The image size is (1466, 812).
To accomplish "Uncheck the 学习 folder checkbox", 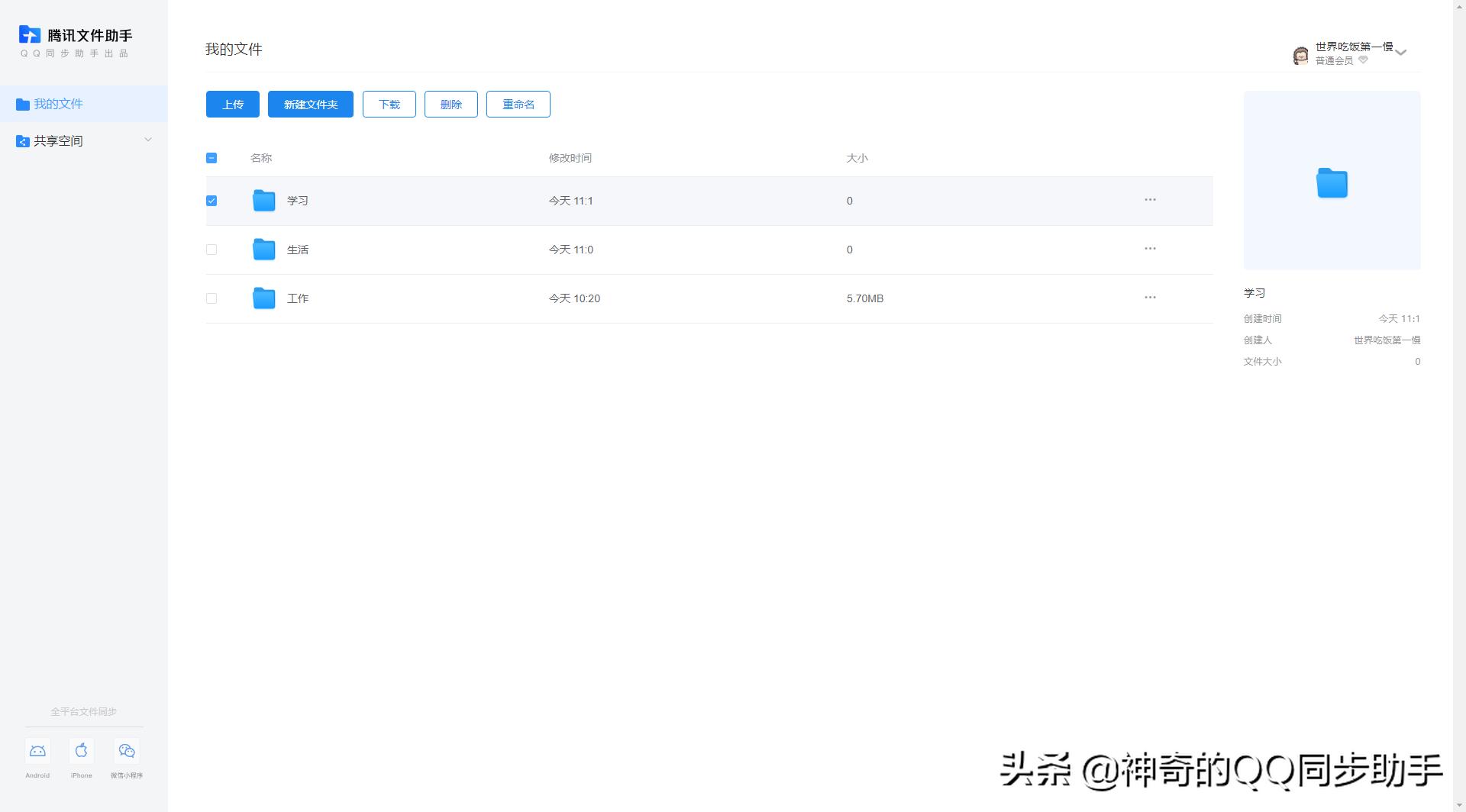I will (x=212, y=201).
